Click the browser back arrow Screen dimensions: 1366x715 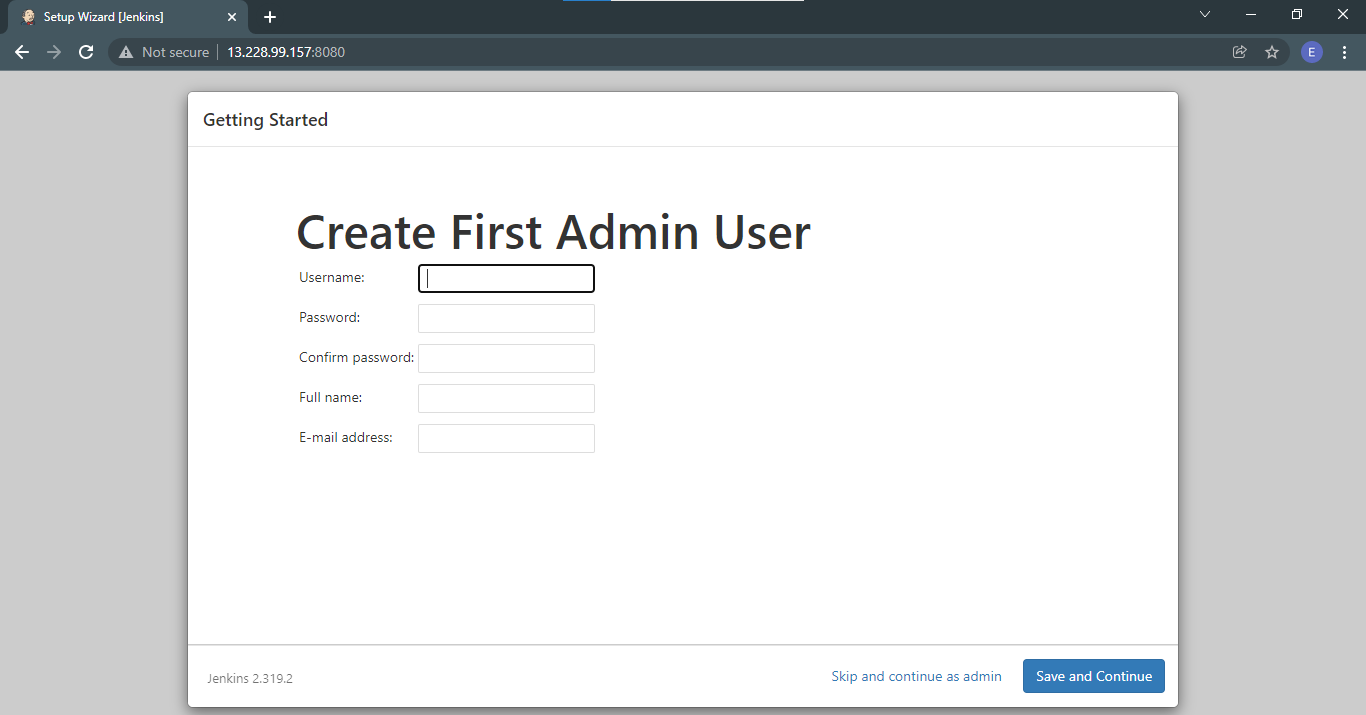click(22, 52)
